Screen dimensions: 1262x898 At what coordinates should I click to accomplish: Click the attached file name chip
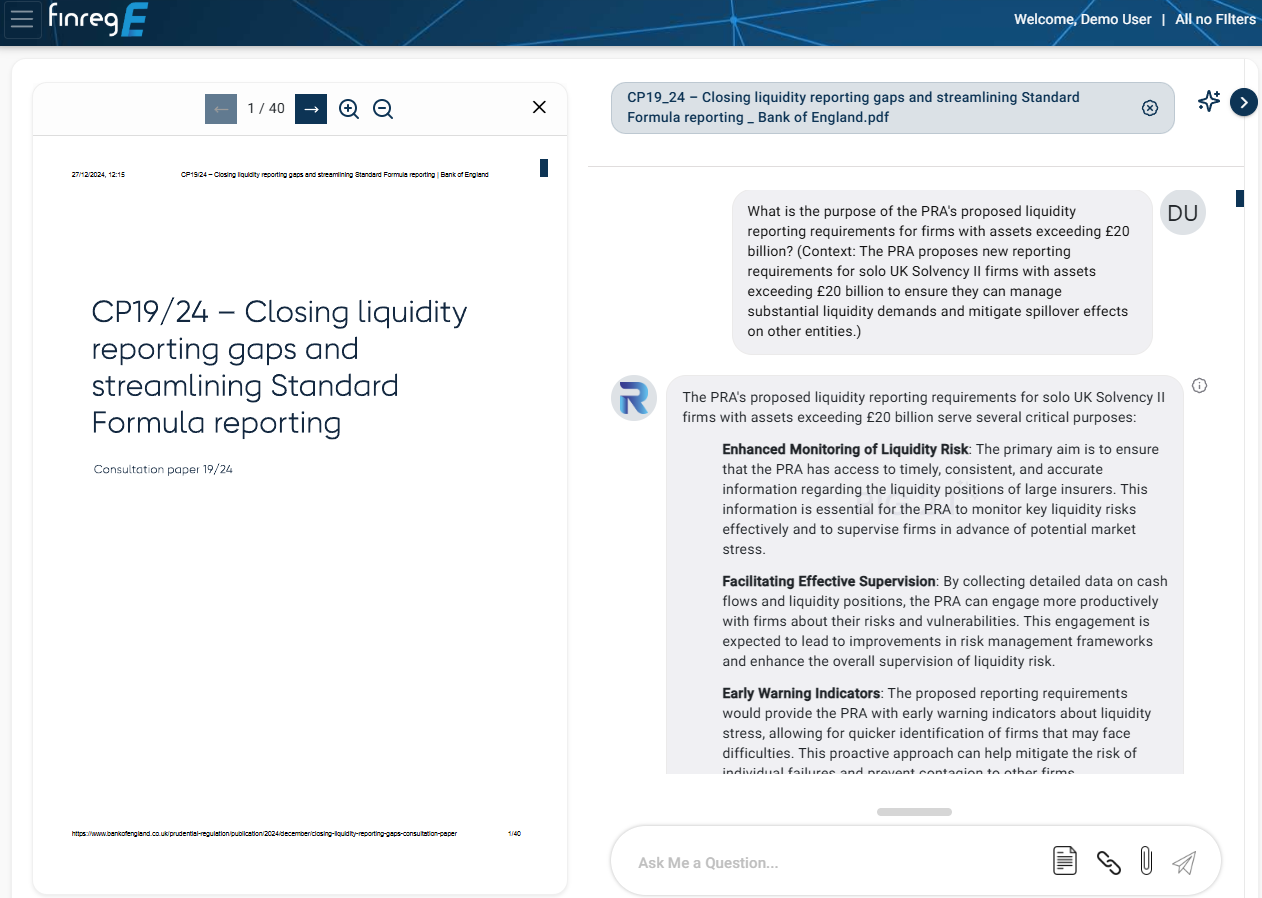coord(892,107)
